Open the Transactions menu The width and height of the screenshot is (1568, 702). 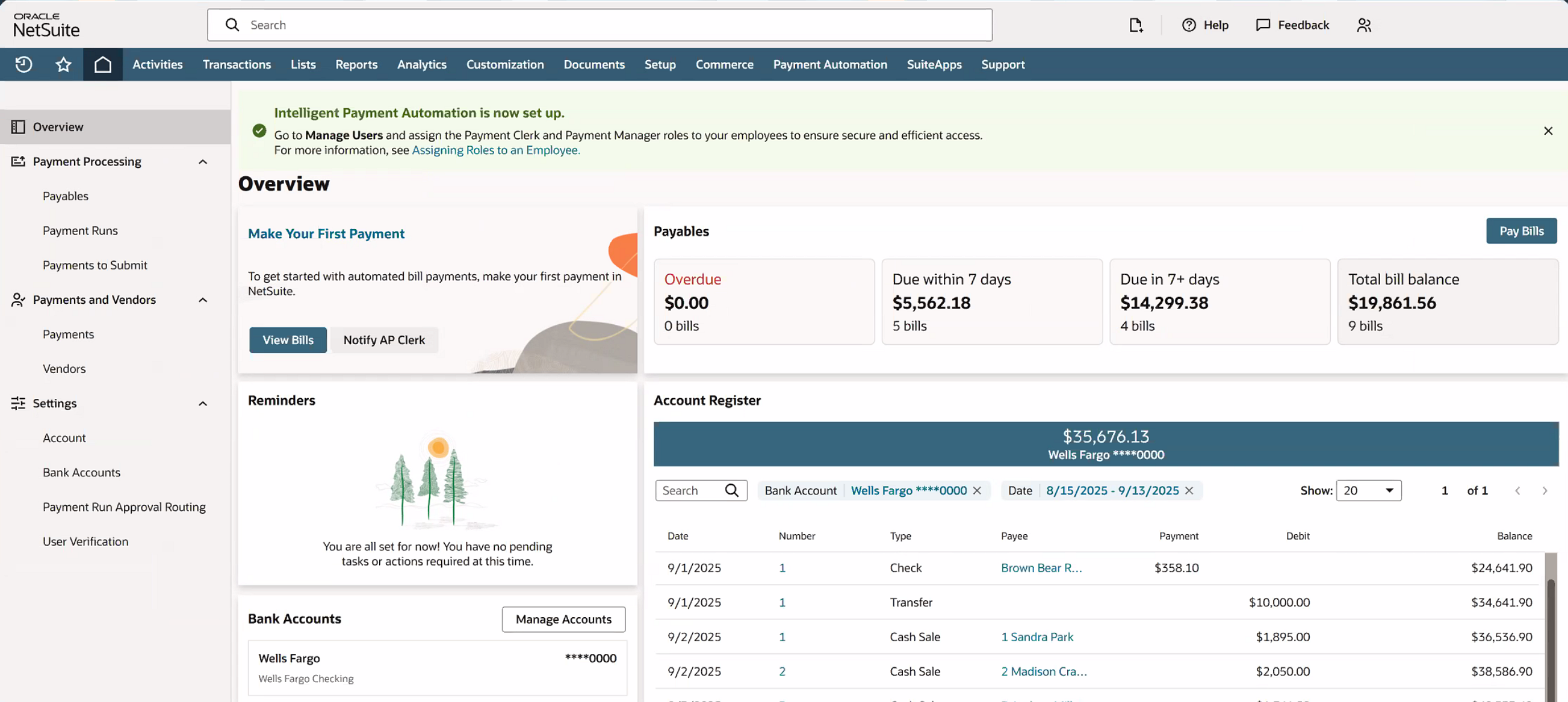(237, 64)
